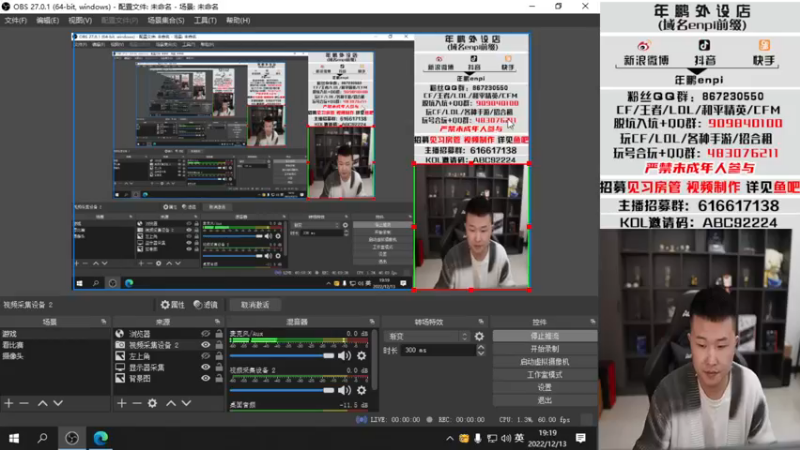Mute the 麦克风/Aux channel speaker icon
Image resolution: width=800 pixels, height=450 pixels.
tap(344, 356)
